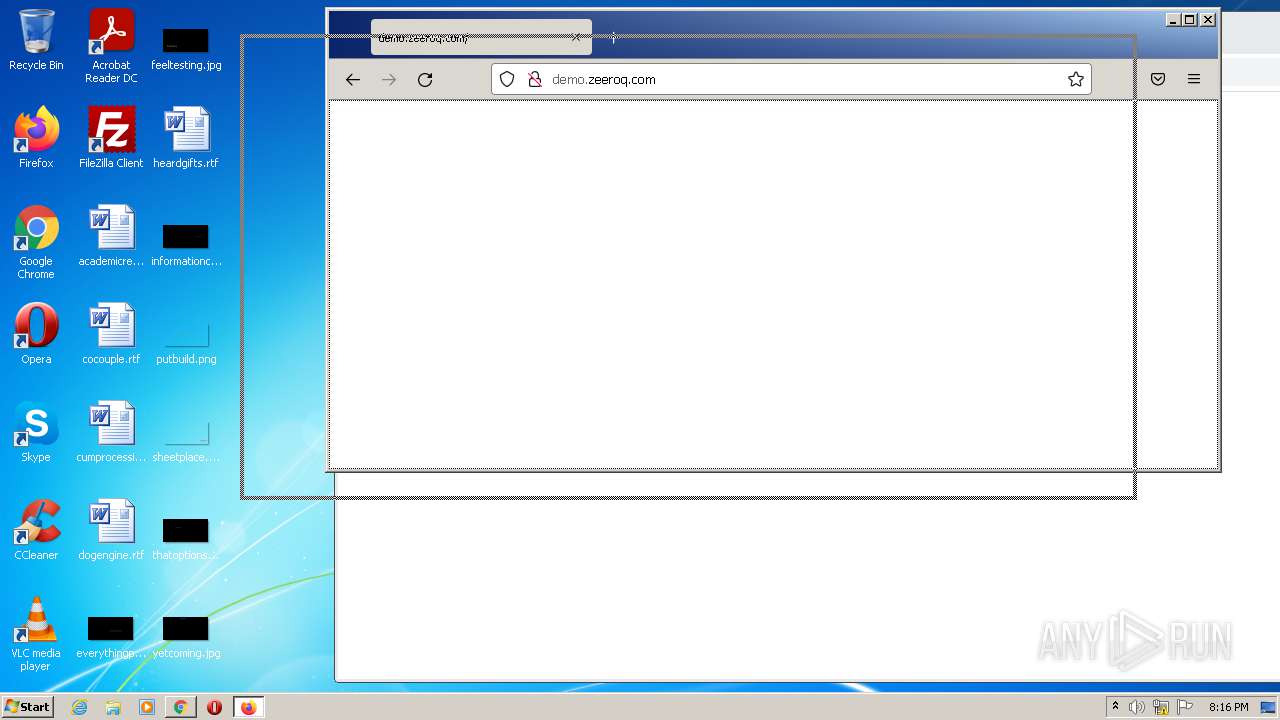The image size is (1280, 720).
Task: Select the putbuild.png desktop file
Action: pyautogui.click(x=186, y=343)
